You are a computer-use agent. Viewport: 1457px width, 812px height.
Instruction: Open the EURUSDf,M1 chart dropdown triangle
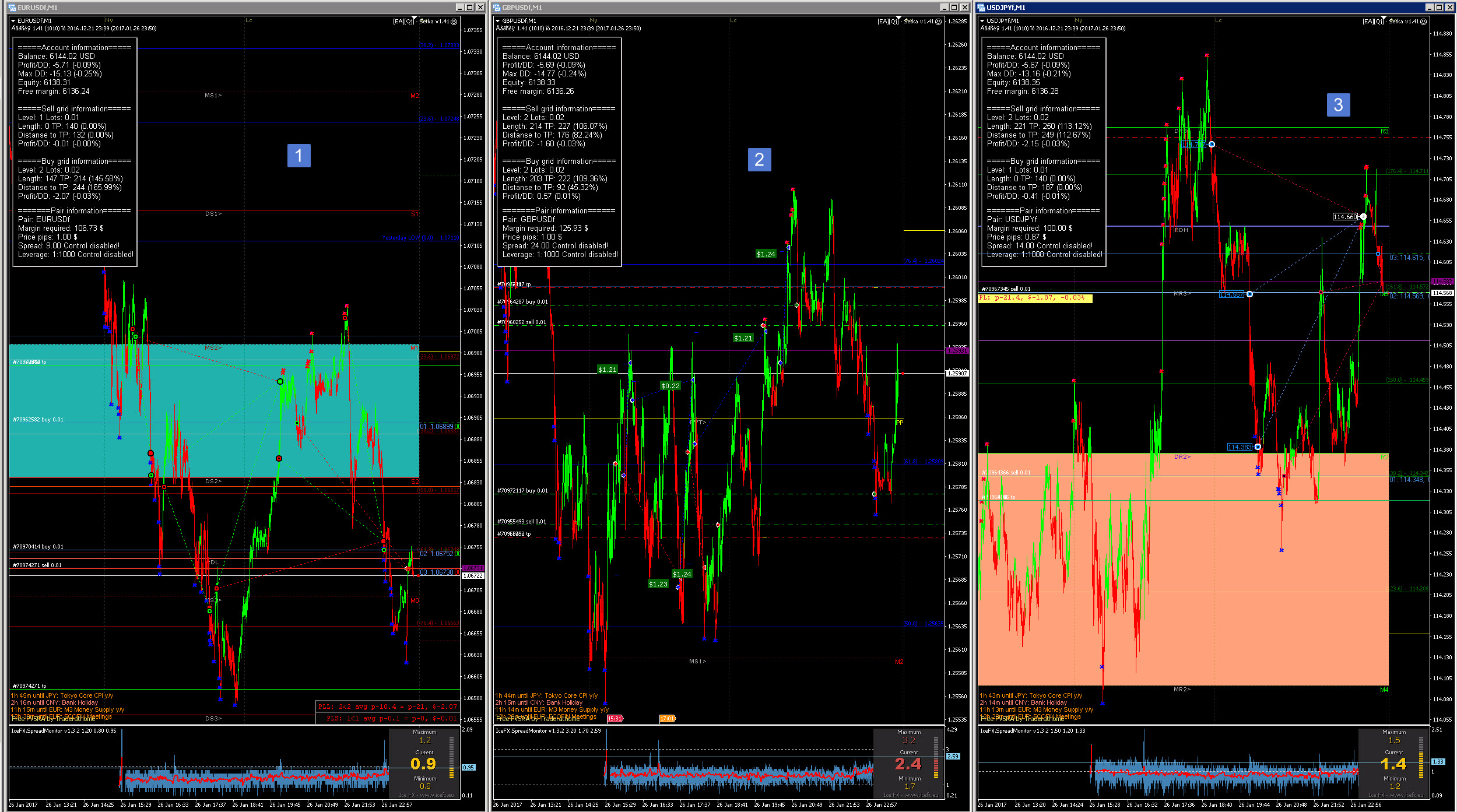(13, 21)
